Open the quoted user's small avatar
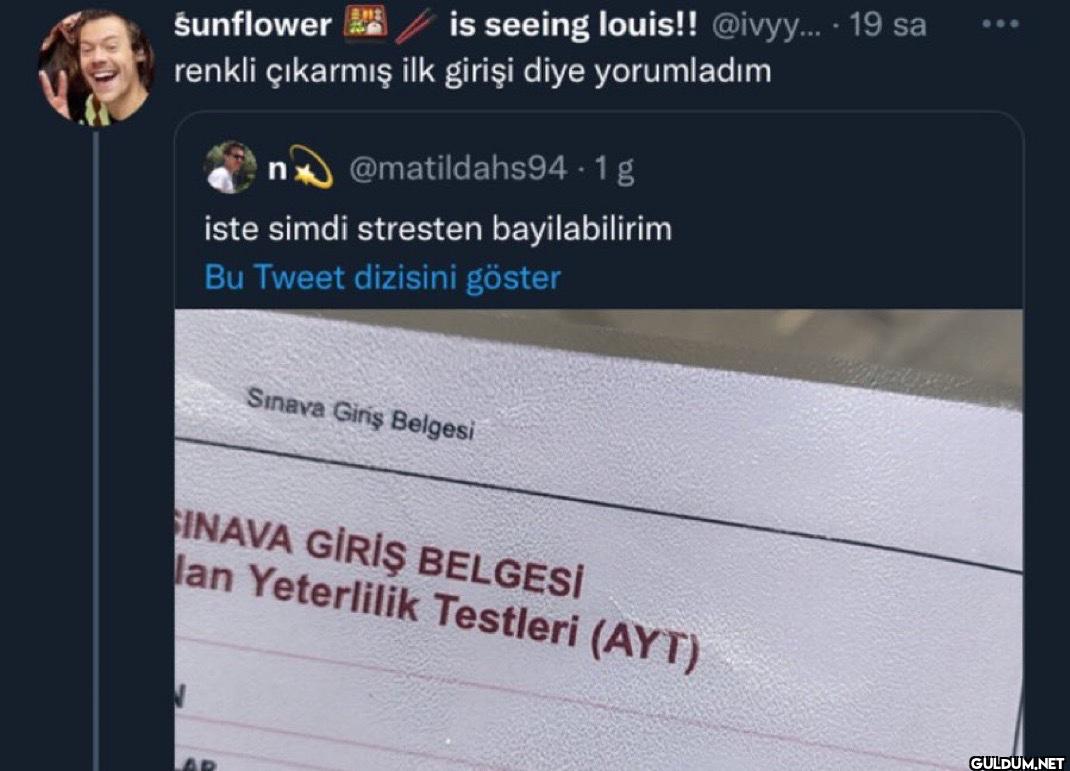The height and width of the screenshot is (771, 1070). pyautogui.click(x=231, y=167)
